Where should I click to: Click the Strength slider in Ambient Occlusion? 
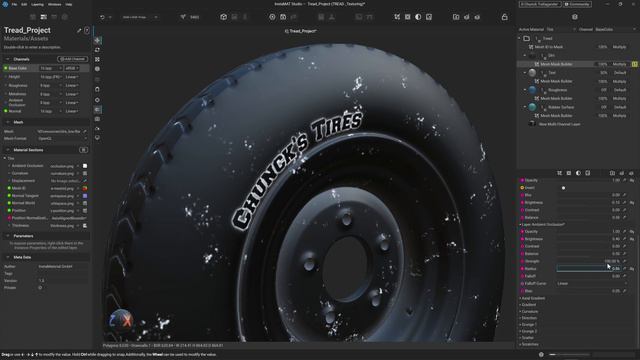[x=589, y=261]
